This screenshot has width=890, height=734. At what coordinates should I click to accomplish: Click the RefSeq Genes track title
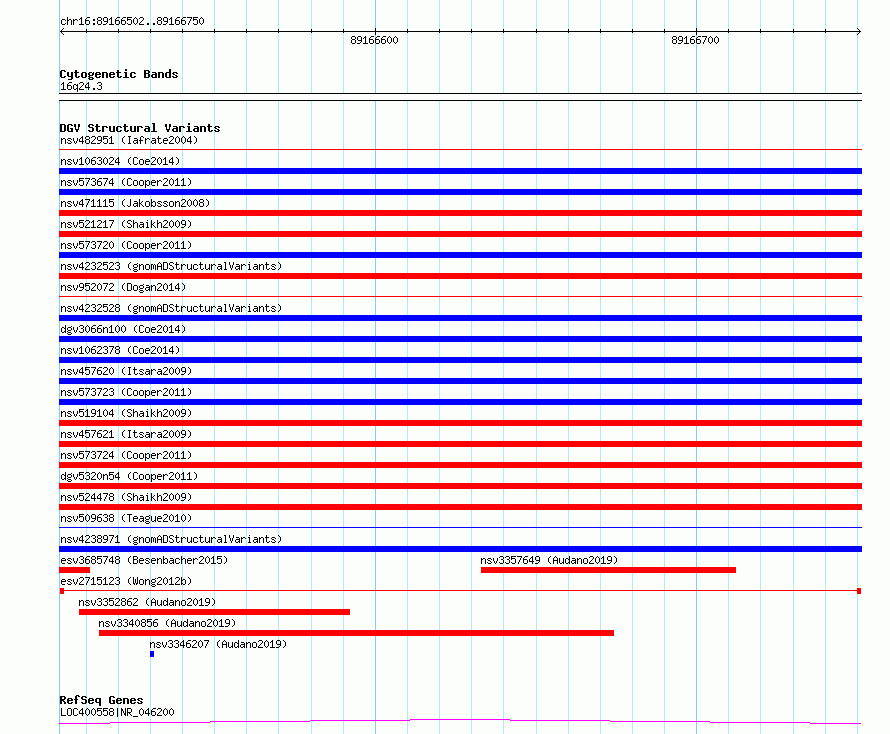101,700
